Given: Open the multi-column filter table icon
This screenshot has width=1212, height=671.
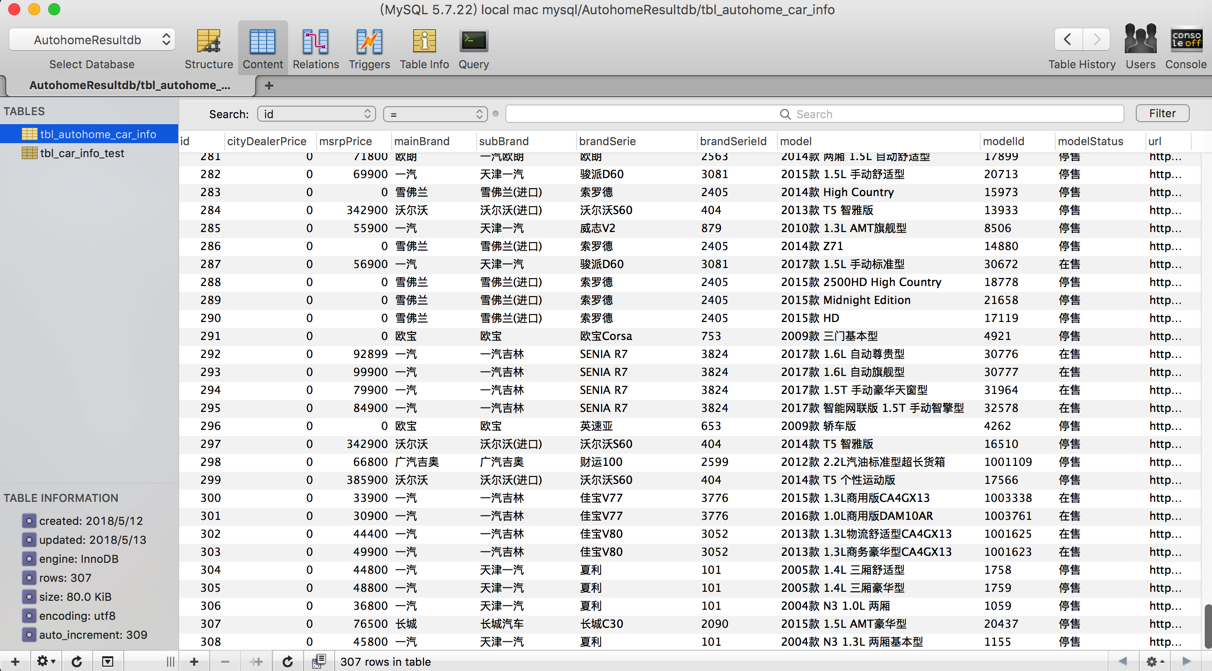Looking at the screenshot, I should click(x=319, y=661).
